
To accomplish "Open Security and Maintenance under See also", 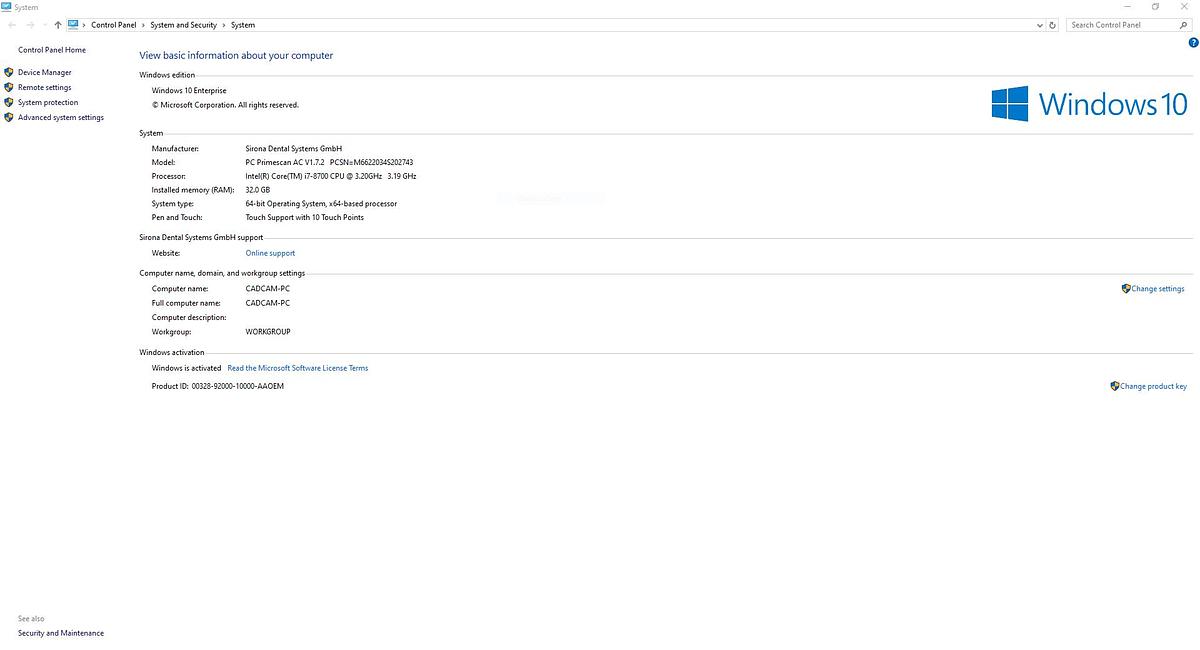I will point(60,633).
